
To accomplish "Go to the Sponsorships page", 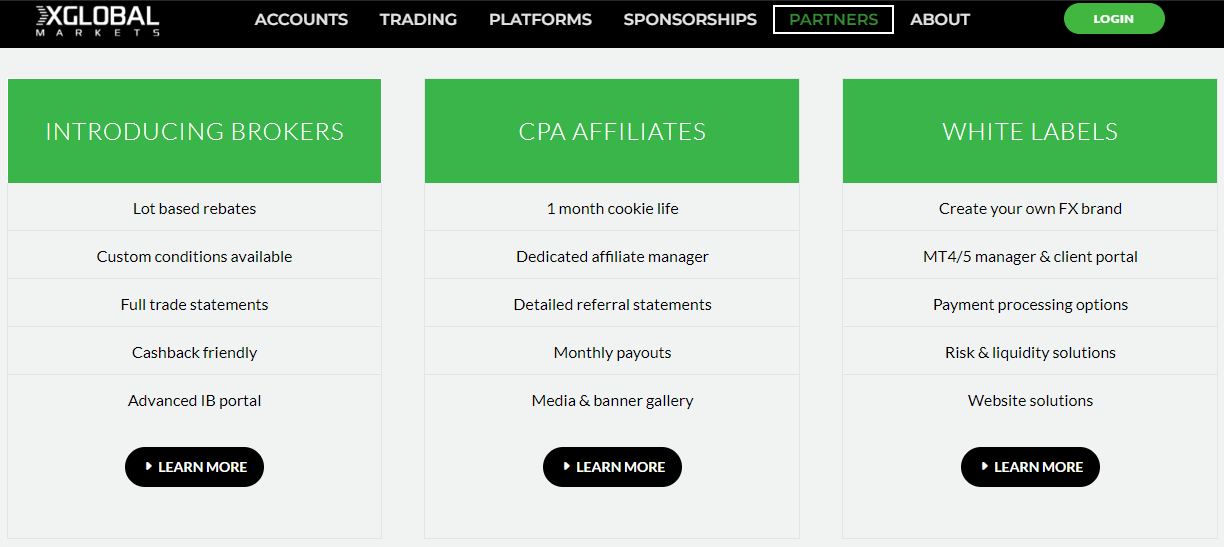I will (x=690, y=19).
